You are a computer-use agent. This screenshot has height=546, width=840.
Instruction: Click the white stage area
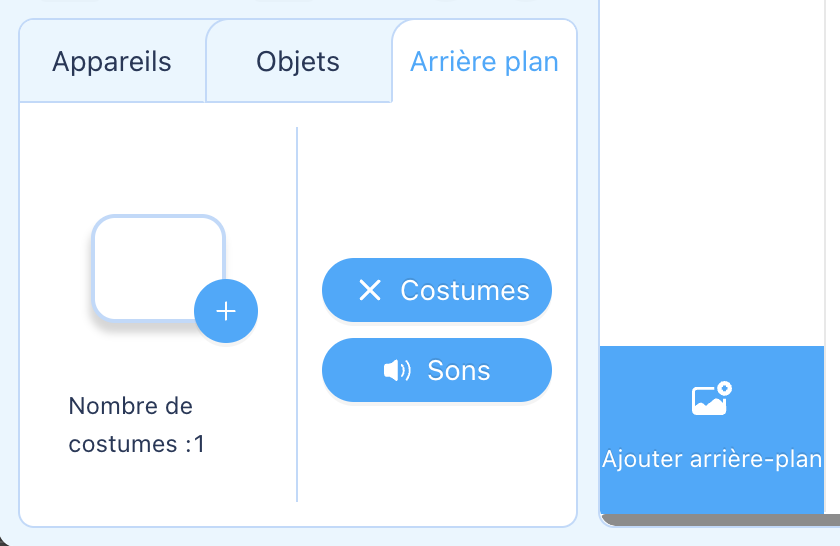711,171
